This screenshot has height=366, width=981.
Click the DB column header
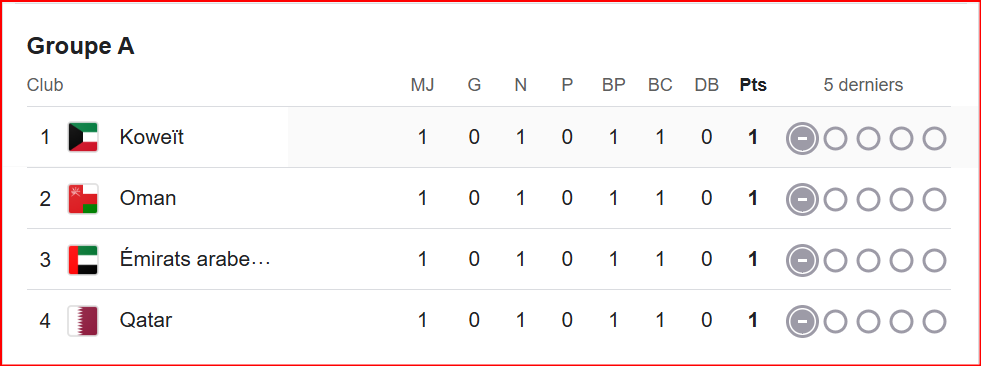click(x=706, y=85)
